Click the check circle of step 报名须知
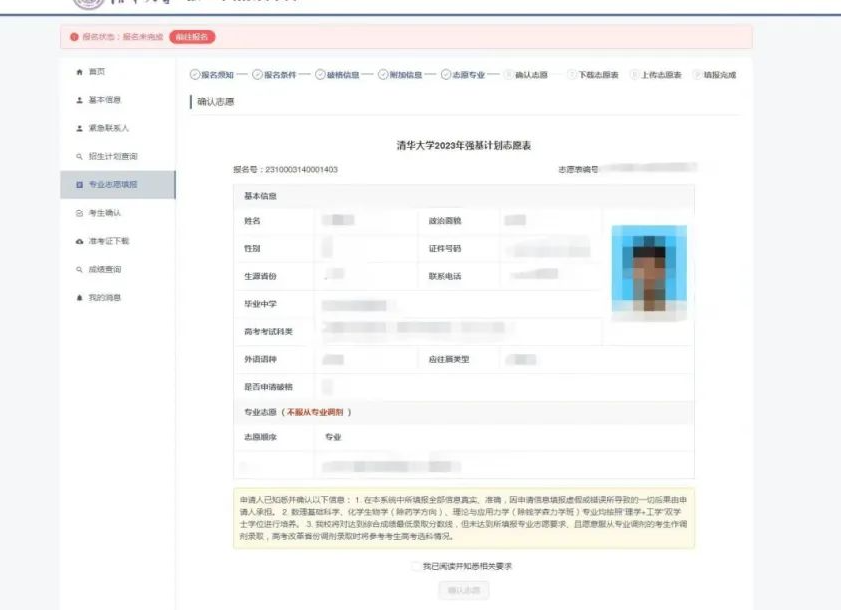 (195, 75)
